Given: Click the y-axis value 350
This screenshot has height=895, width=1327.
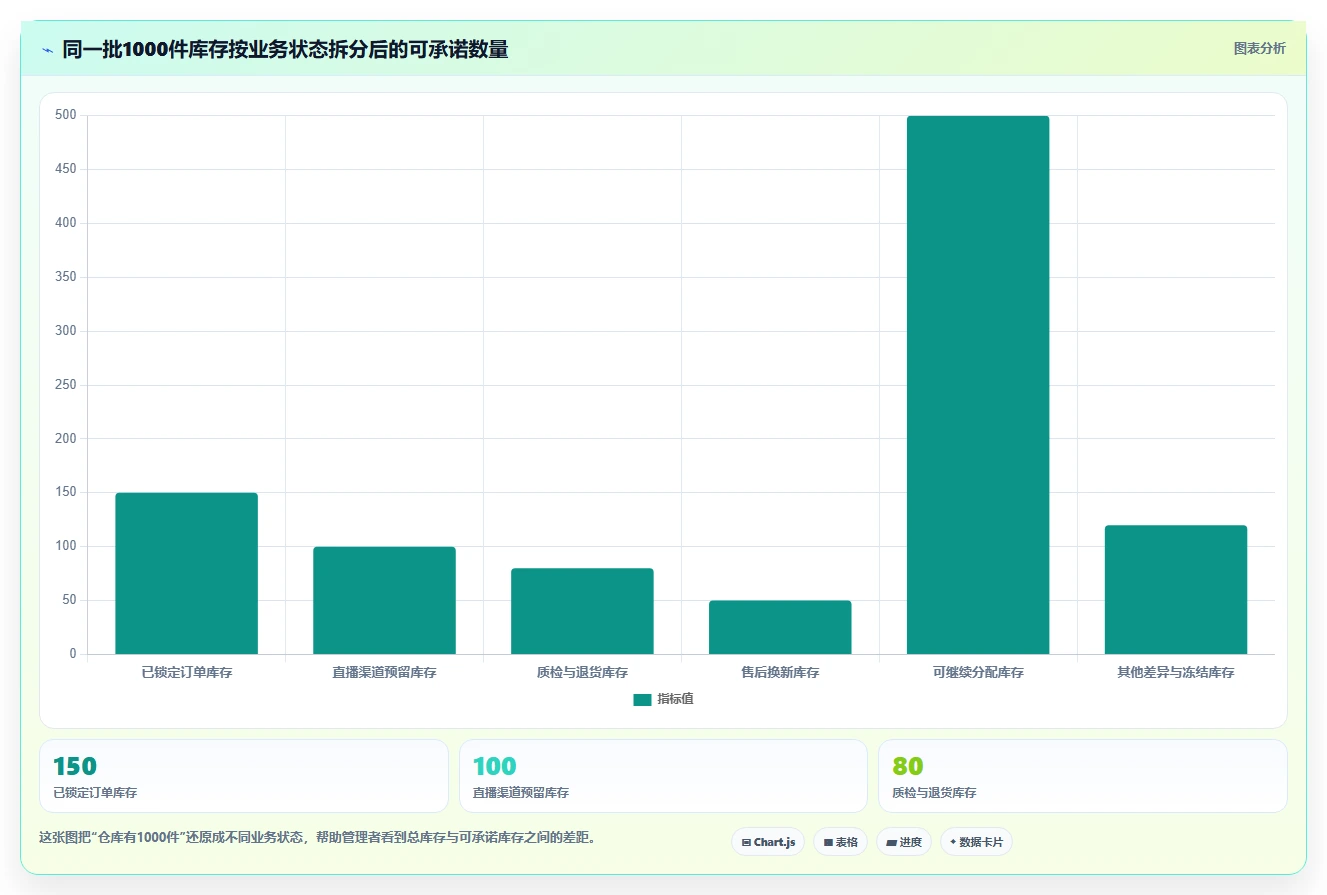Looking at the screenshot, I should [x=66, y=277].
